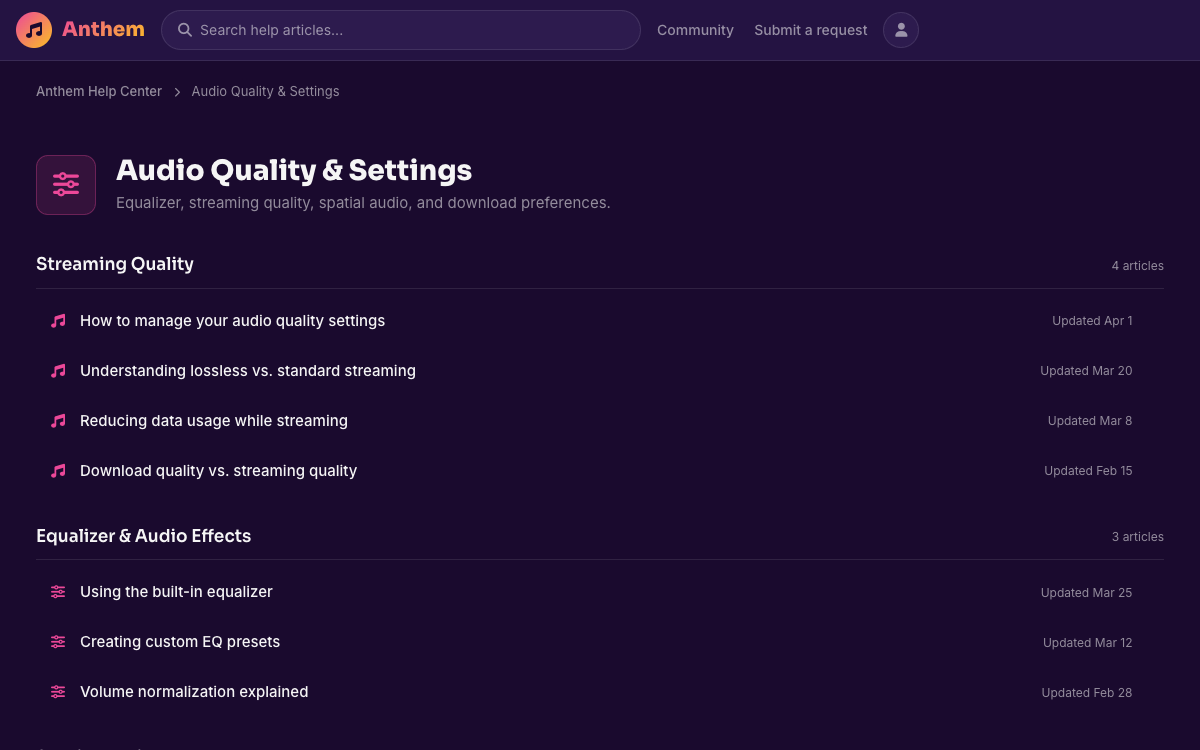Image resolution: width=1200 pixels, height=750 pixels.
Task: Open the Community page
Action: [695, 30]
